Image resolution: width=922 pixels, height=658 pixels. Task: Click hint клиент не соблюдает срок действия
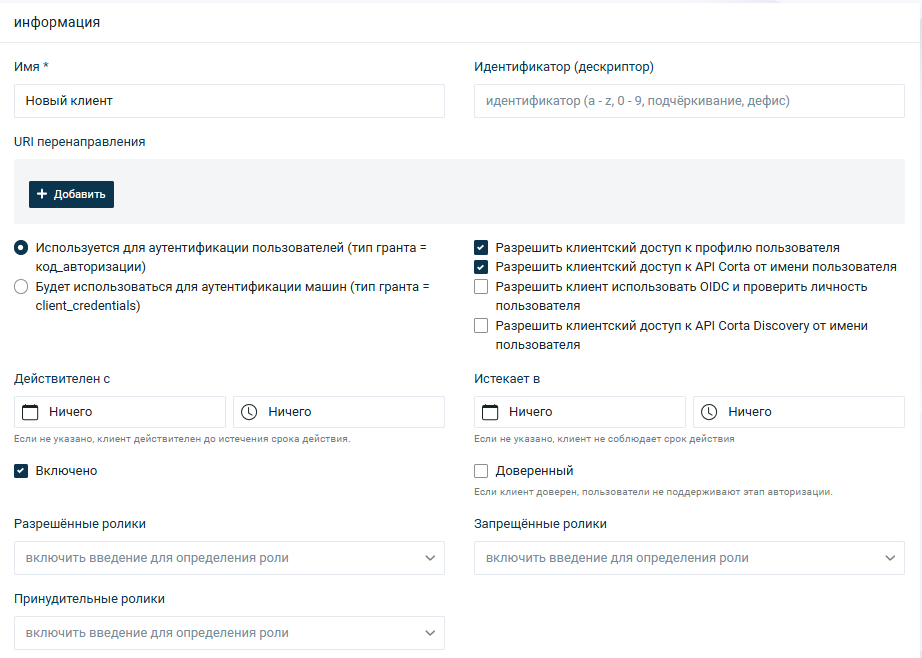[604, 439]
